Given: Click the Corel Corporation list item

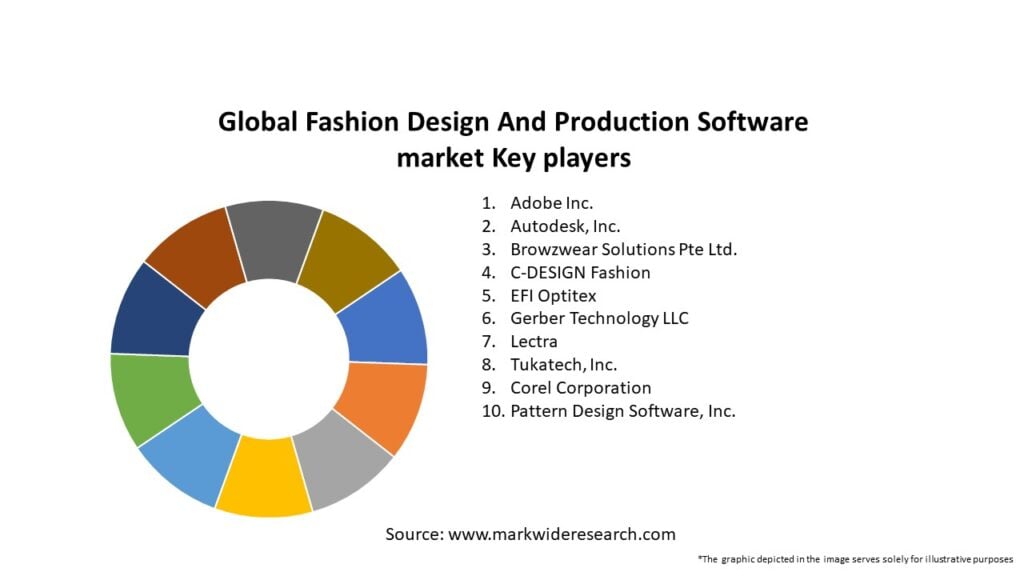Looking at the screenshot, I should pos(580,387).
